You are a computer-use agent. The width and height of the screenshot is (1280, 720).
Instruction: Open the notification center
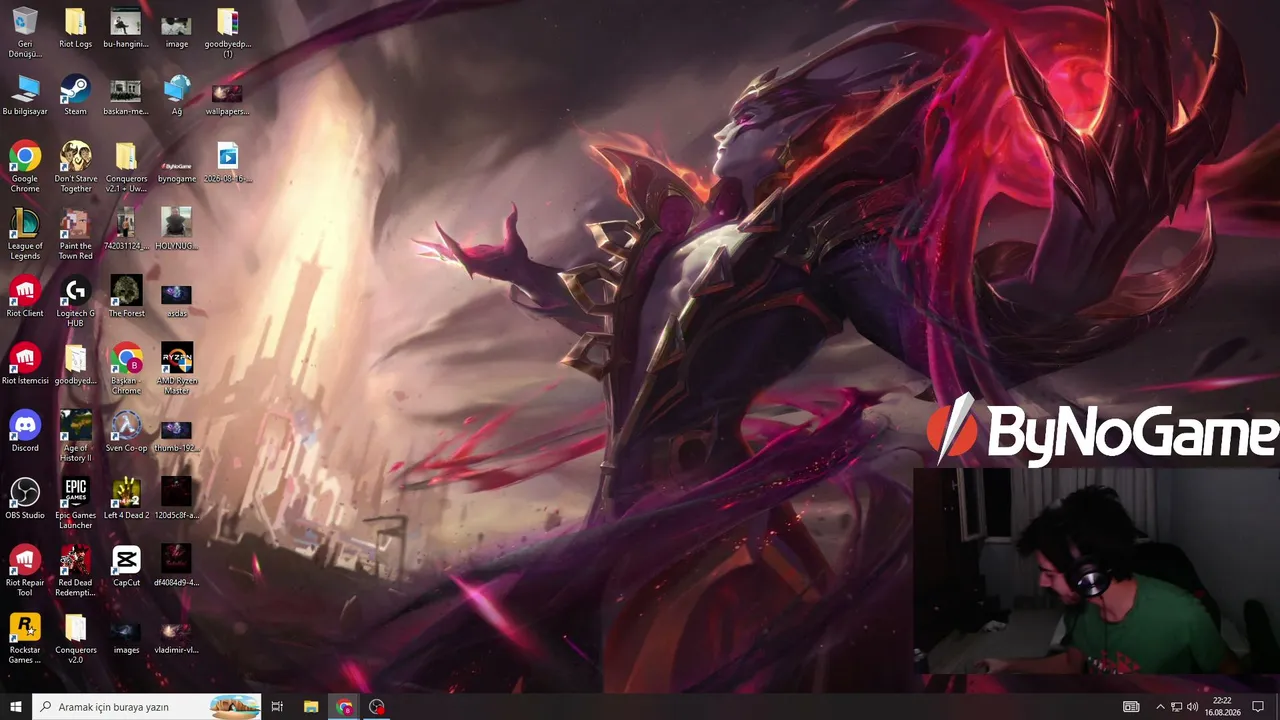pyautogui.click(x=1258, y=707)
